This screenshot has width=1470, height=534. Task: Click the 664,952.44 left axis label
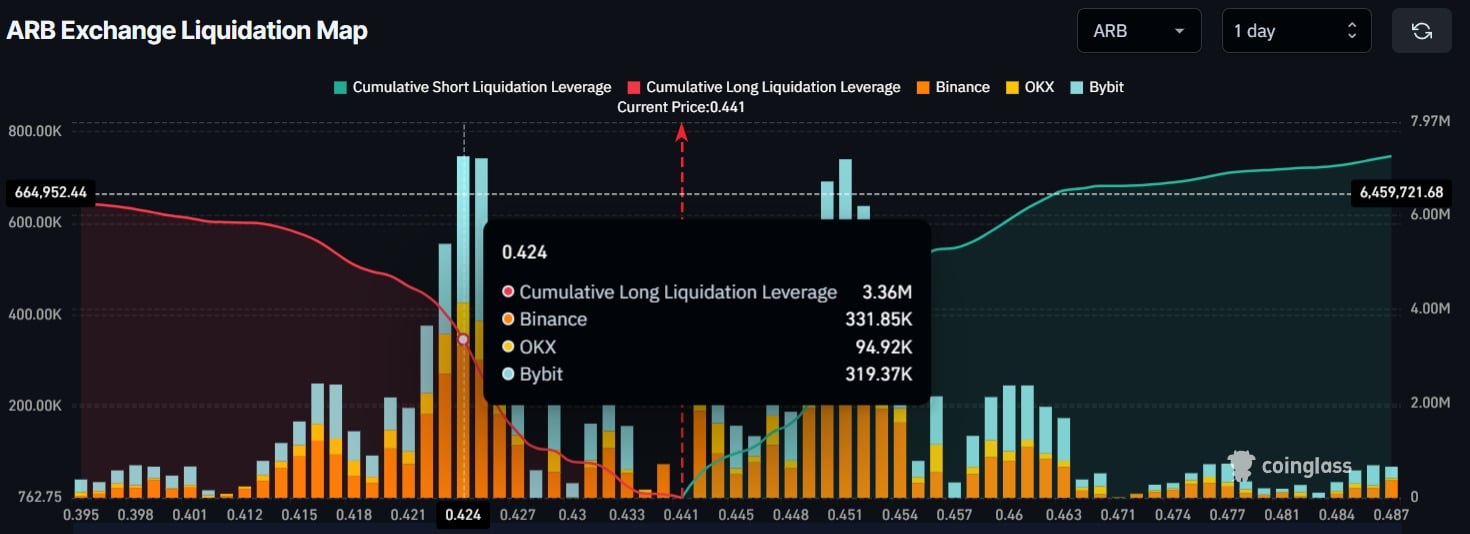coord(47,192)
